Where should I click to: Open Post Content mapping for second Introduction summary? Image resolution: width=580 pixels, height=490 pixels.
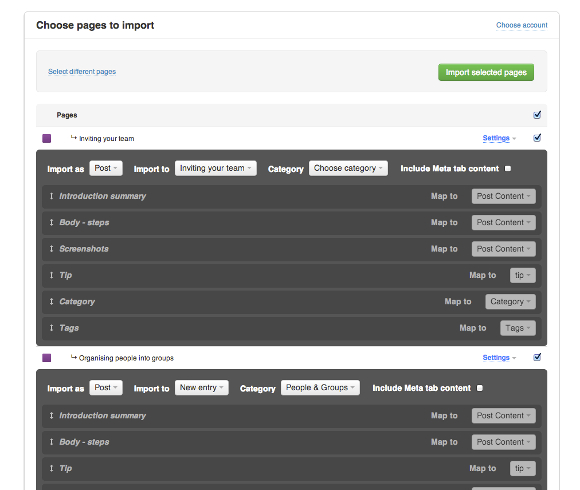coord(503,416)
